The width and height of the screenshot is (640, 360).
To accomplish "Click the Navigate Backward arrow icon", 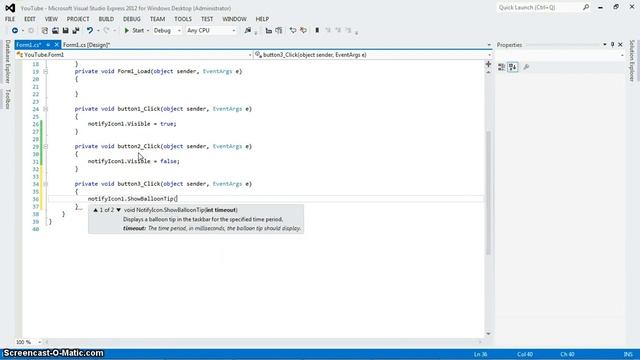I will (15, 31).
